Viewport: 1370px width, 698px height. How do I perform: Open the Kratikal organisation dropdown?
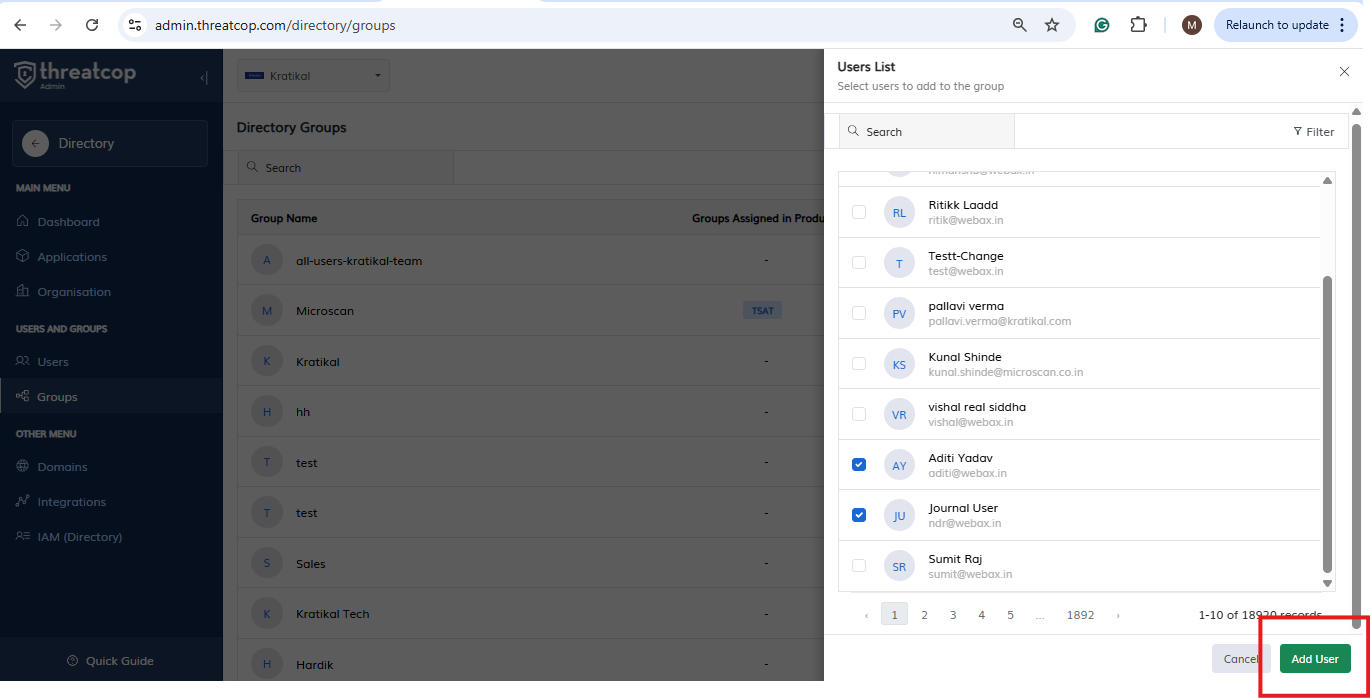pyautogui.click(x=313, y=76)
